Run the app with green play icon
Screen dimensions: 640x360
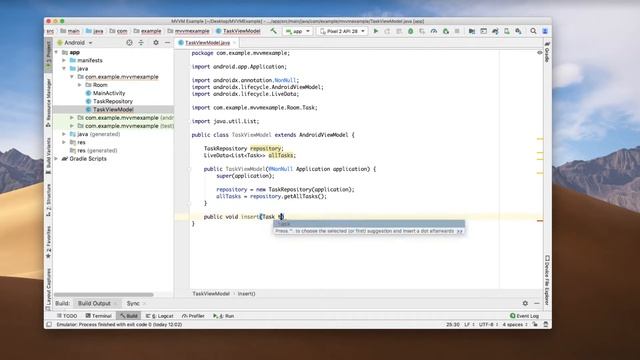pos(376,31)
